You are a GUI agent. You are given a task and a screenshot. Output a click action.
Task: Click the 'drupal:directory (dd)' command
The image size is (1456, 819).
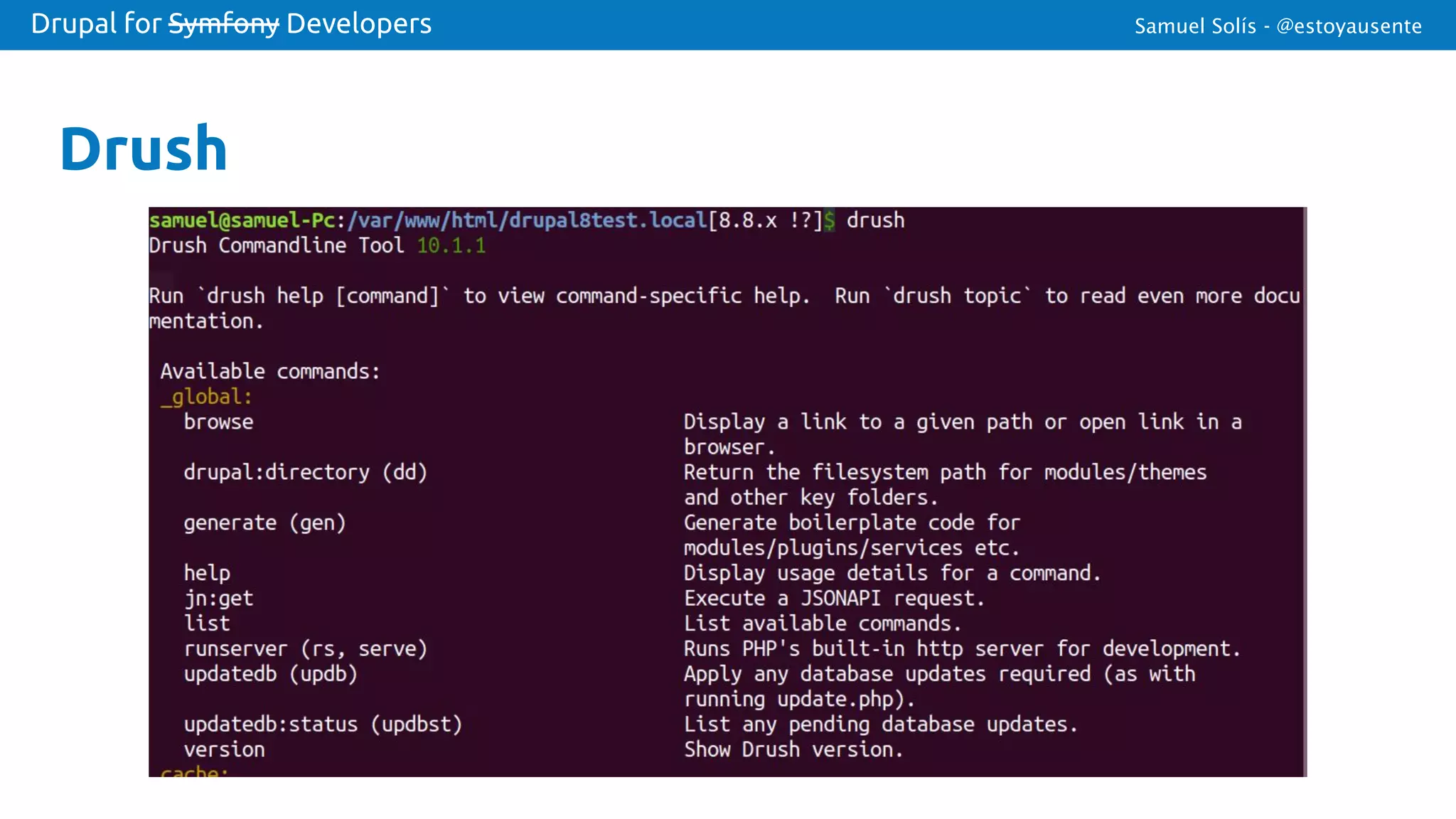tap(306, 473)
